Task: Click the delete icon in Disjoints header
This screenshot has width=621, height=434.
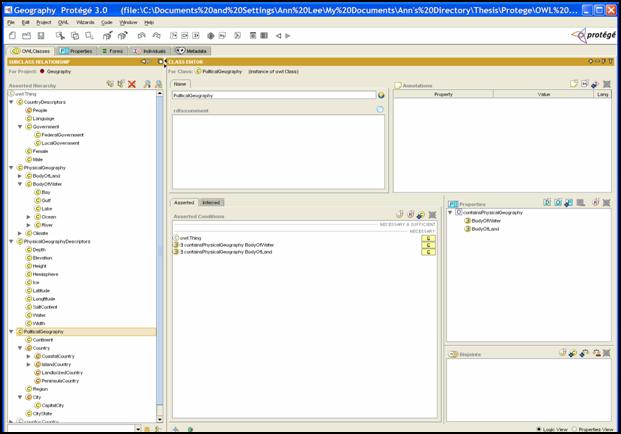Action: click(606, 353)
